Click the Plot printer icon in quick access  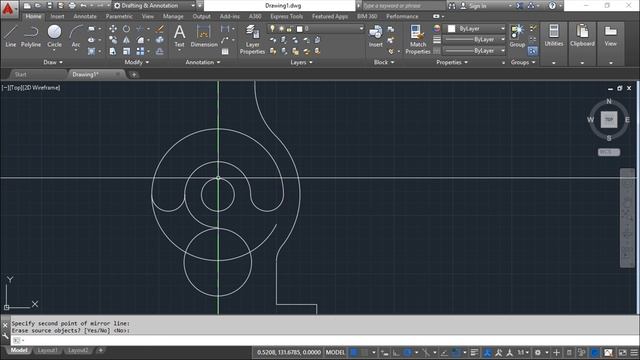pyautogui.click(x=72, y=6)
